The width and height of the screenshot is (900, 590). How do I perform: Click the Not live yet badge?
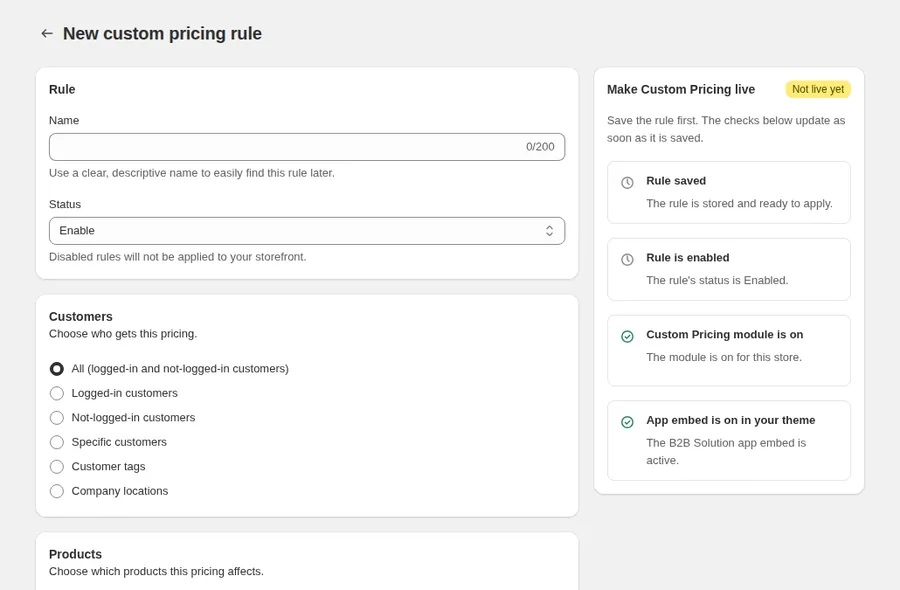(818, 89)
